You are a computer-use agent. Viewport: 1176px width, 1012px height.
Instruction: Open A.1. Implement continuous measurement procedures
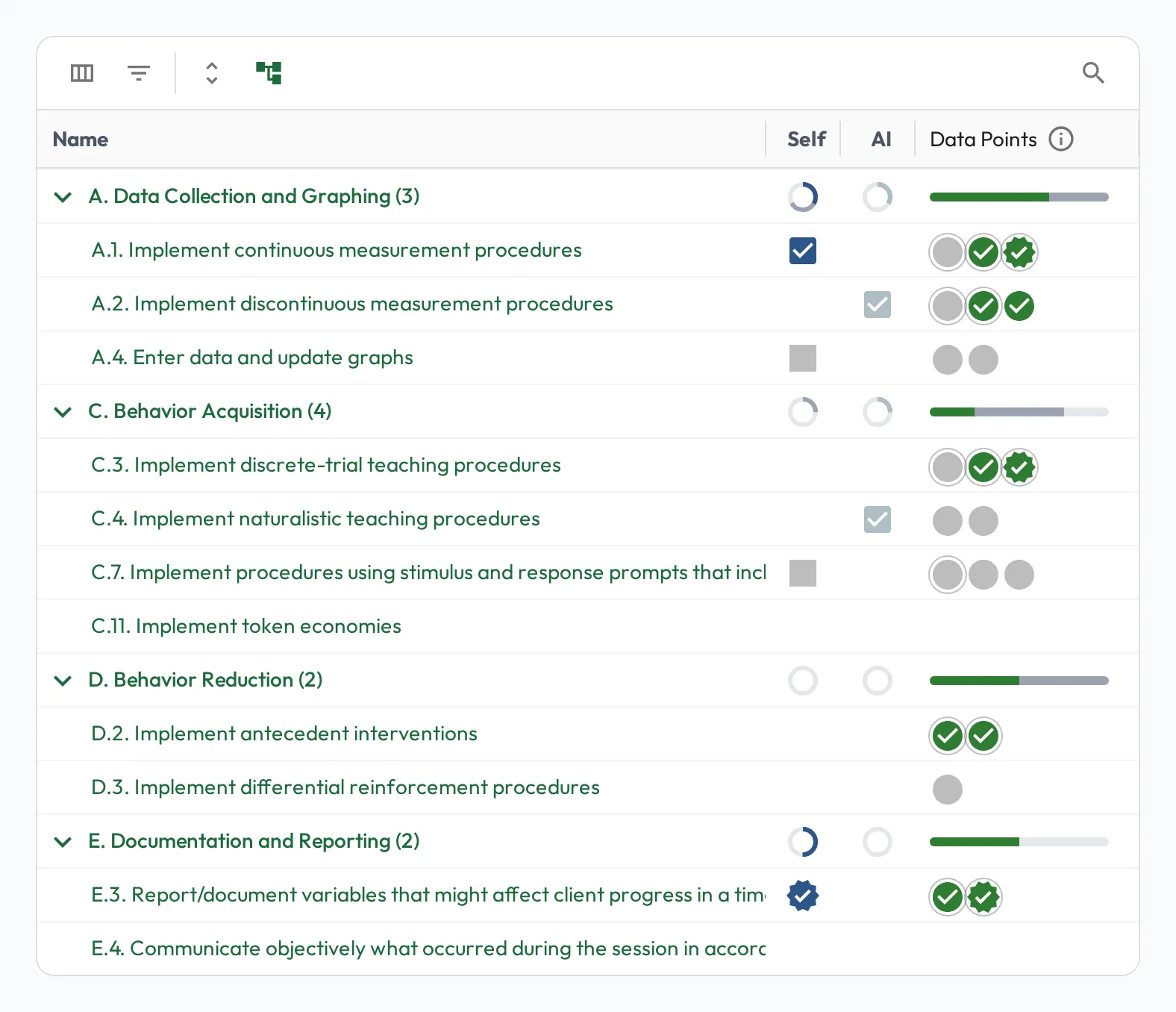tap(337, 250)
